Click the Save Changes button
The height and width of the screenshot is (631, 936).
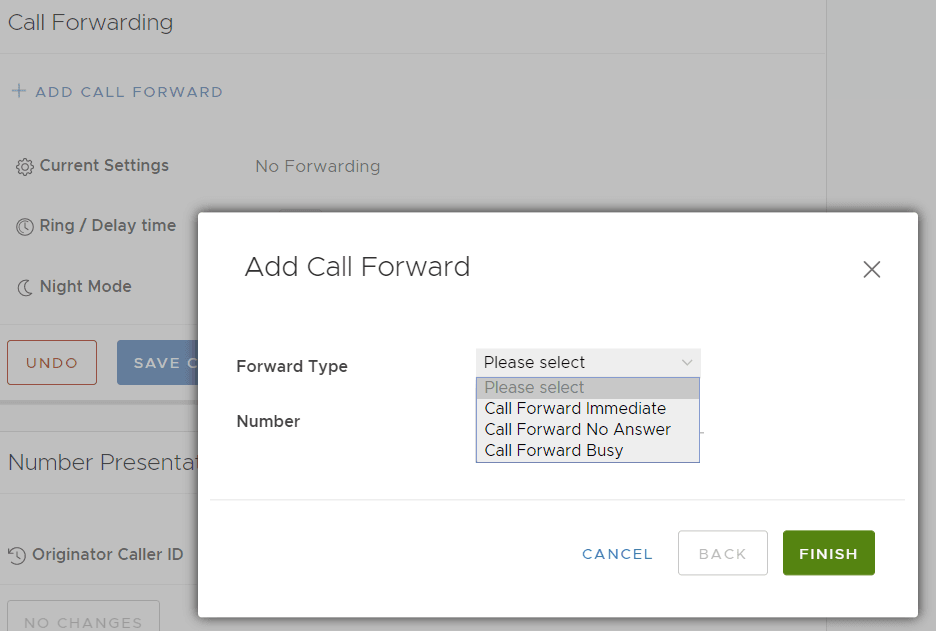(157, 363)
